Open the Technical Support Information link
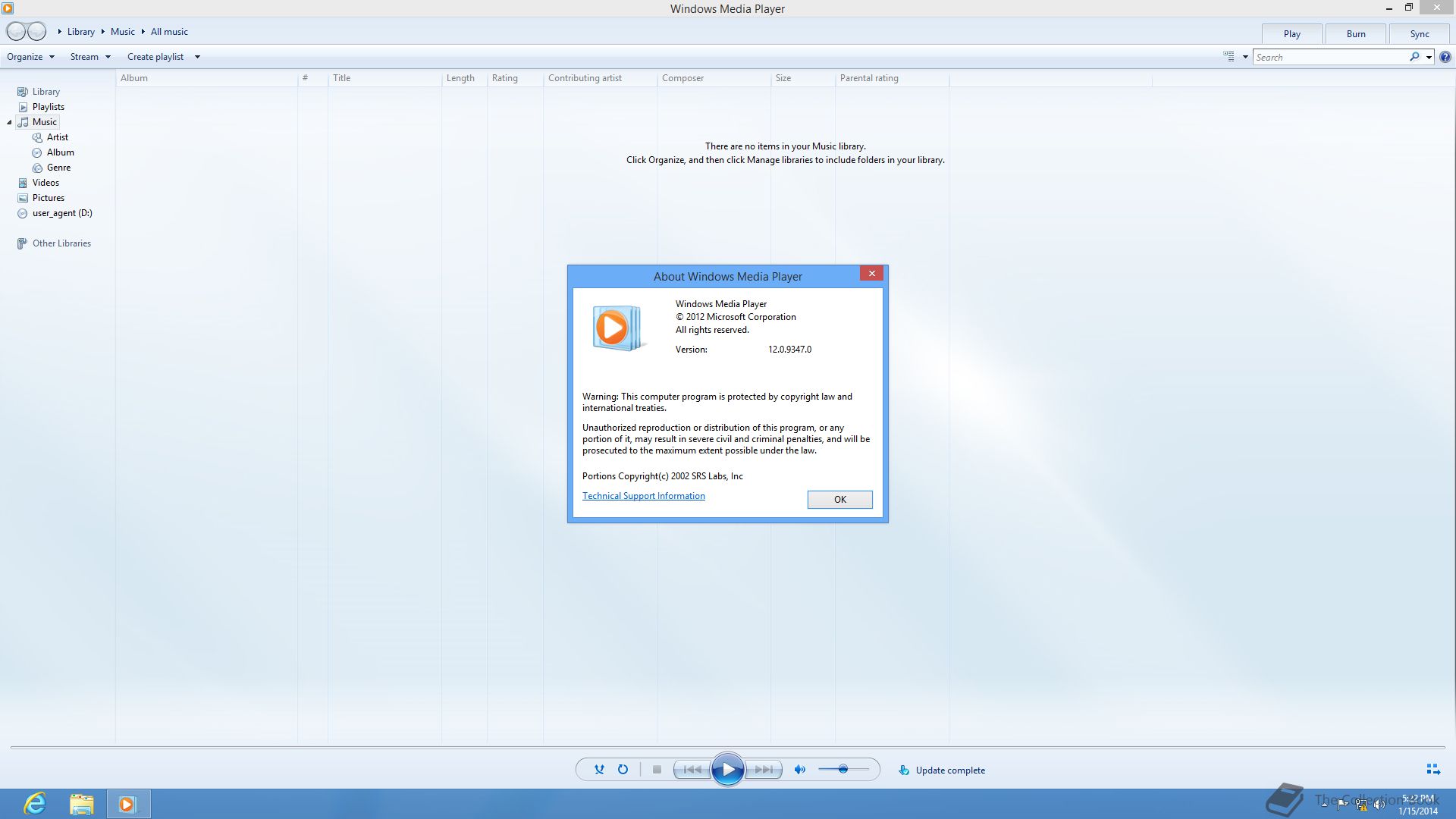 tap(643, 496)
